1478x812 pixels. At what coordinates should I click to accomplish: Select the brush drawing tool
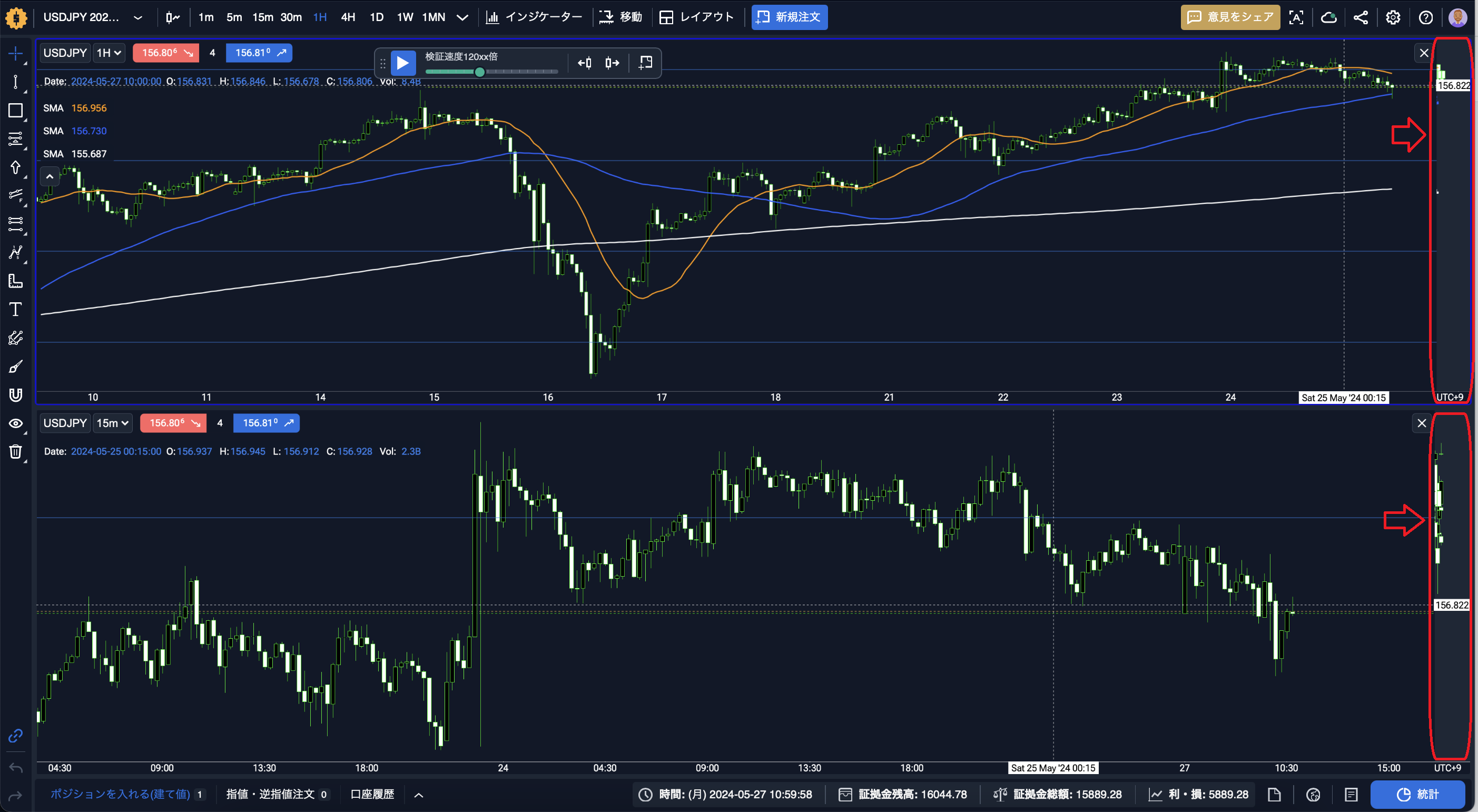pyautogui.click(x=15, y=367)
